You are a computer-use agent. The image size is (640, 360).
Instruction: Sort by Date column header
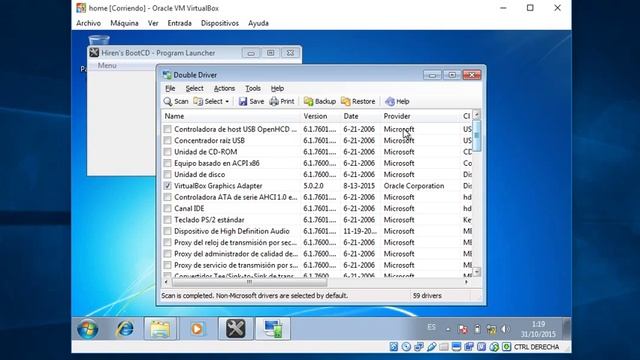point(360,116)
